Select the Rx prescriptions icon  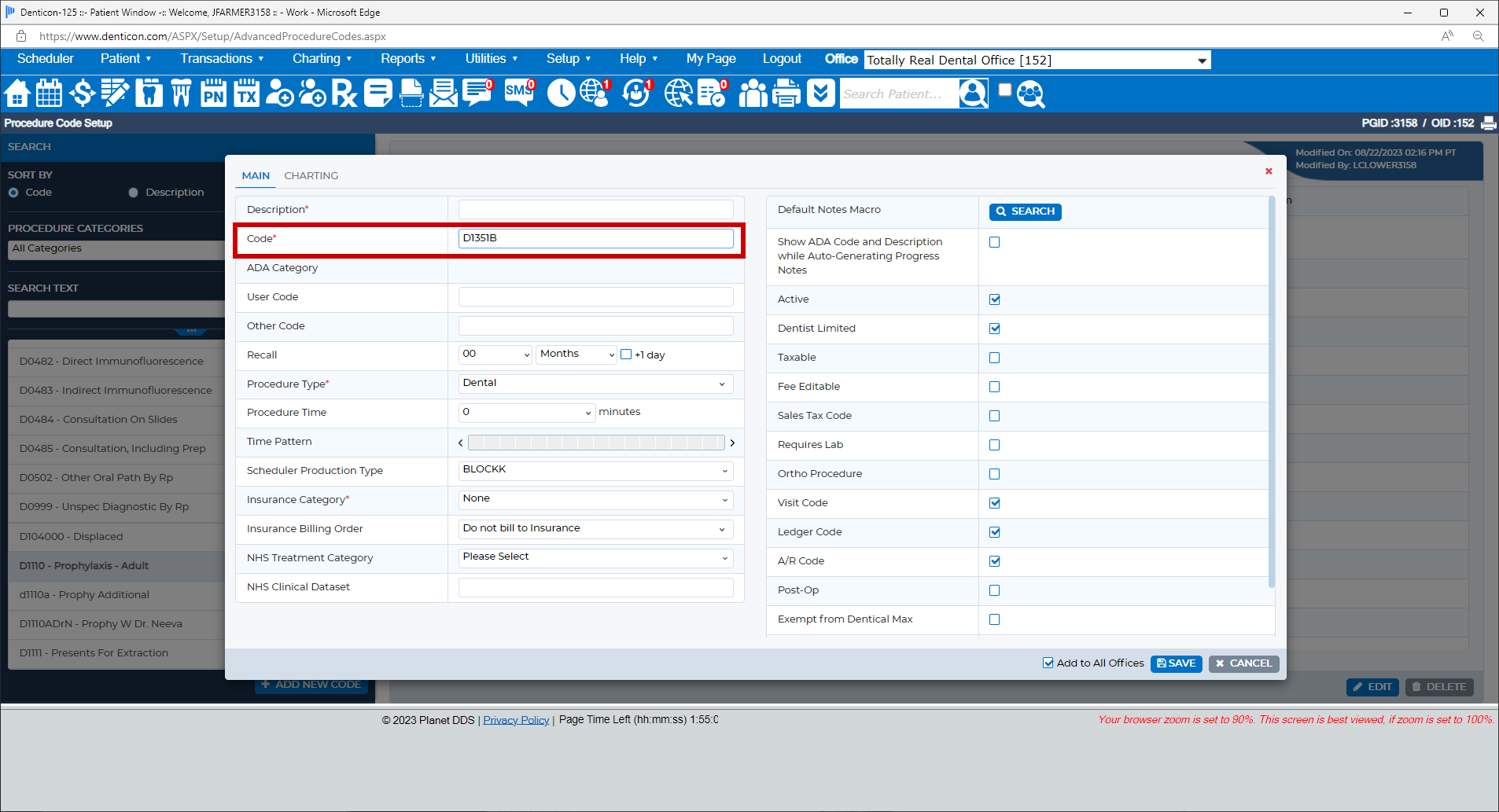point(344,94)
